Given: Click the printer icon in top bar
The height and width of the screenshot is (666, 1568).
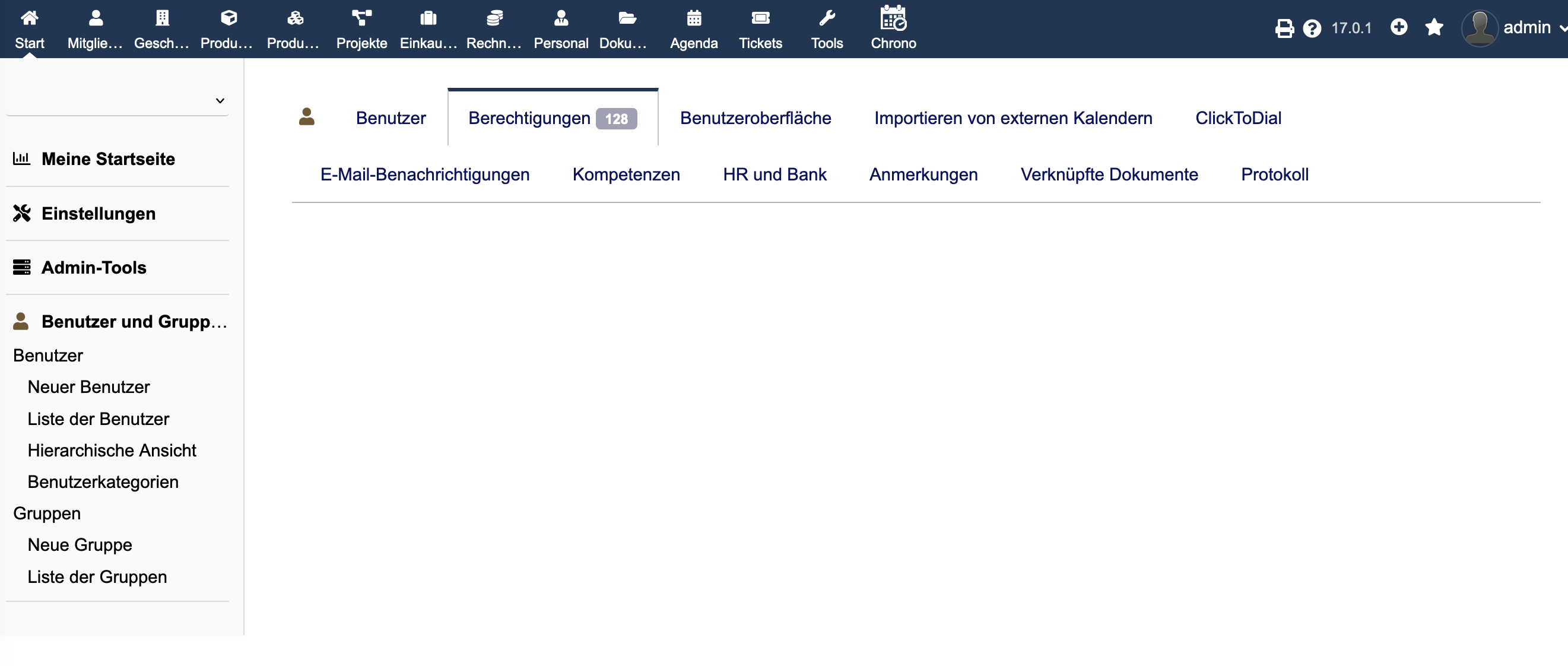Looking at the screenshot, I should point(1284,28).
